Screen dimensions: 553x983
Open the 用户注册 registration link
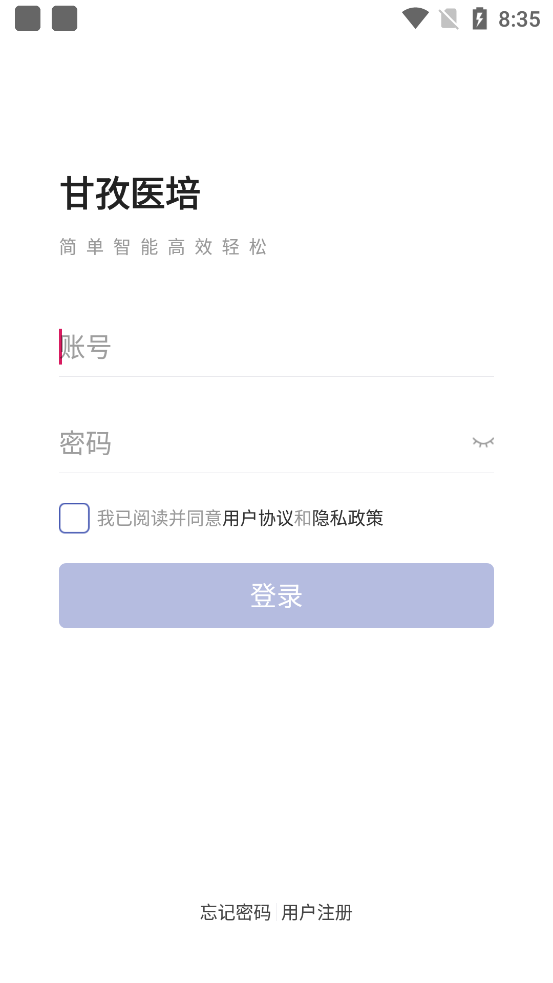tap(317, 912)
